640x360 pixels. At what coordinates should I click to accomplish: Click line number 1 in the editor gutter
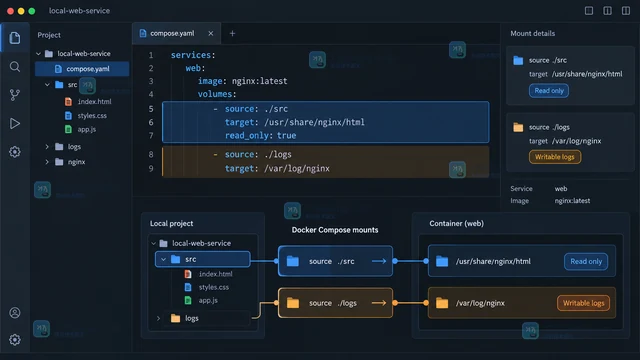(151, 55)
